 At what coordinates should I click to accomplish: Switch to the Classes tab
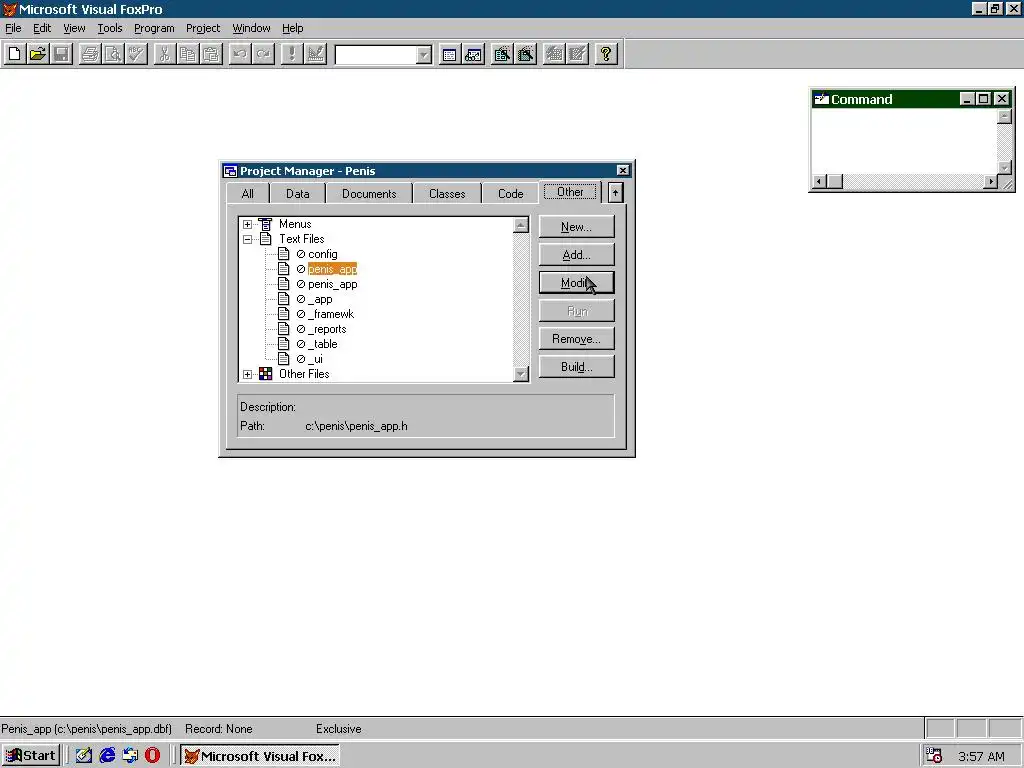pos(447,194)
